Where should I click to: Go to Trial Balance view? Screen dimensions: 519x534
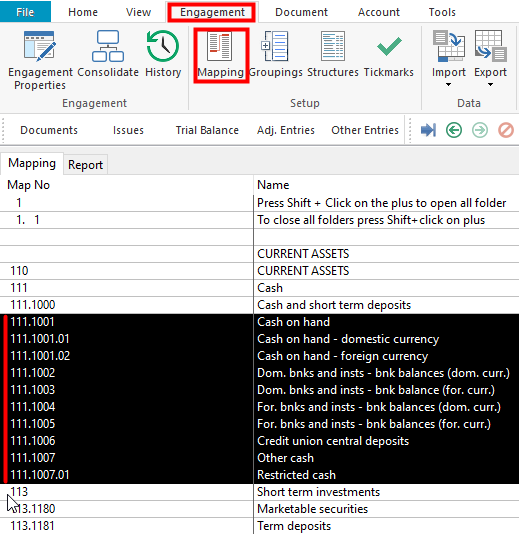click(207, 130)
